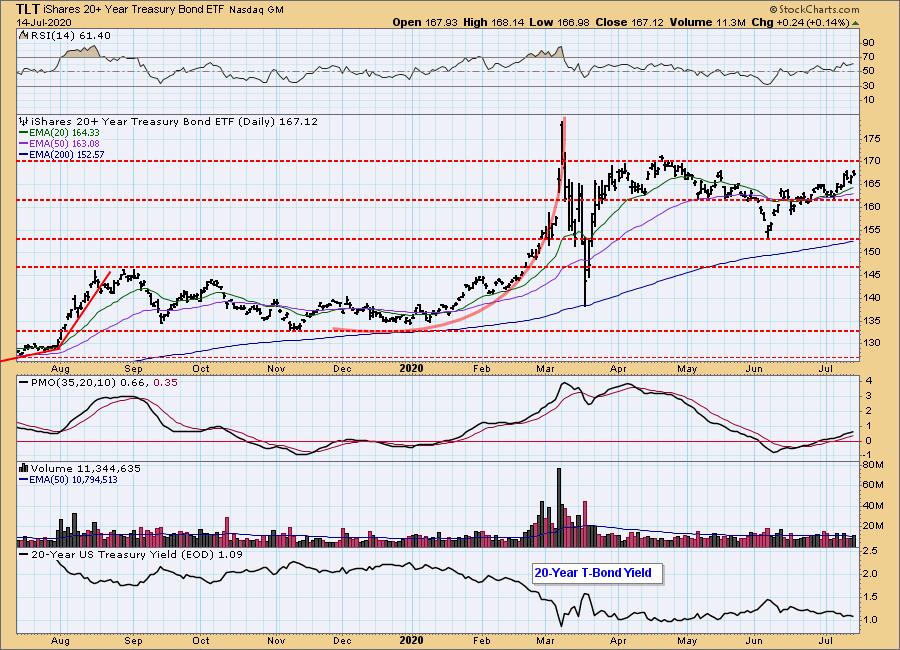Screen dimensions: 900x650
Task: Click the Open 167.93 value
Action: pos(425,22)
